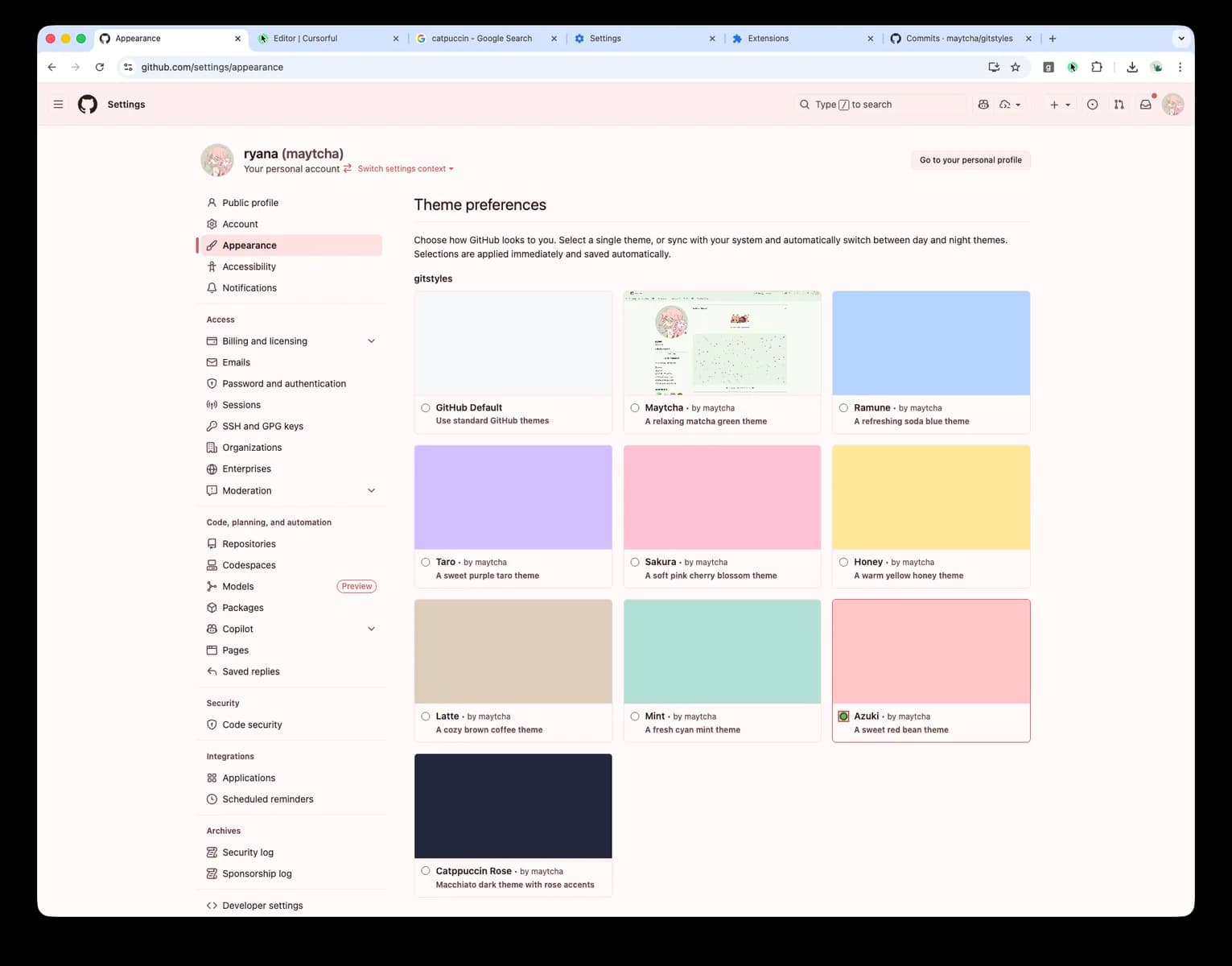The height and width of the screenshot is (966, 1232).
Task: Open the Copilot chat icon in header
Action: 983,105
